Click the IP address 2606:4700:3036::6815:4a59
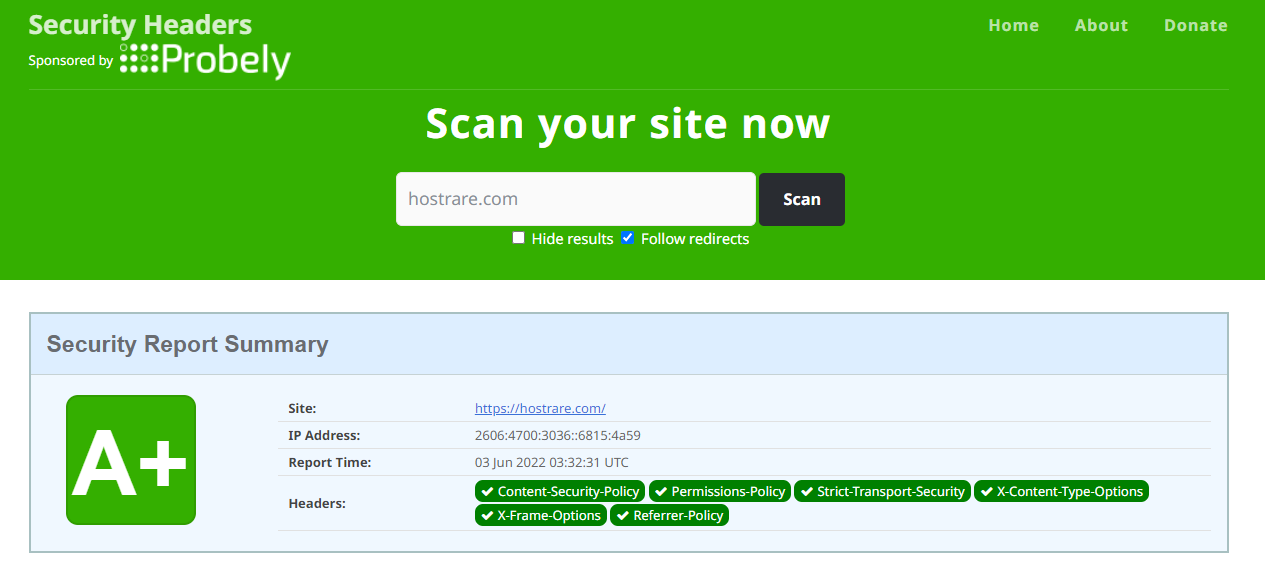This screenshot has width=1265, height=570. click(x=557, y=435)
